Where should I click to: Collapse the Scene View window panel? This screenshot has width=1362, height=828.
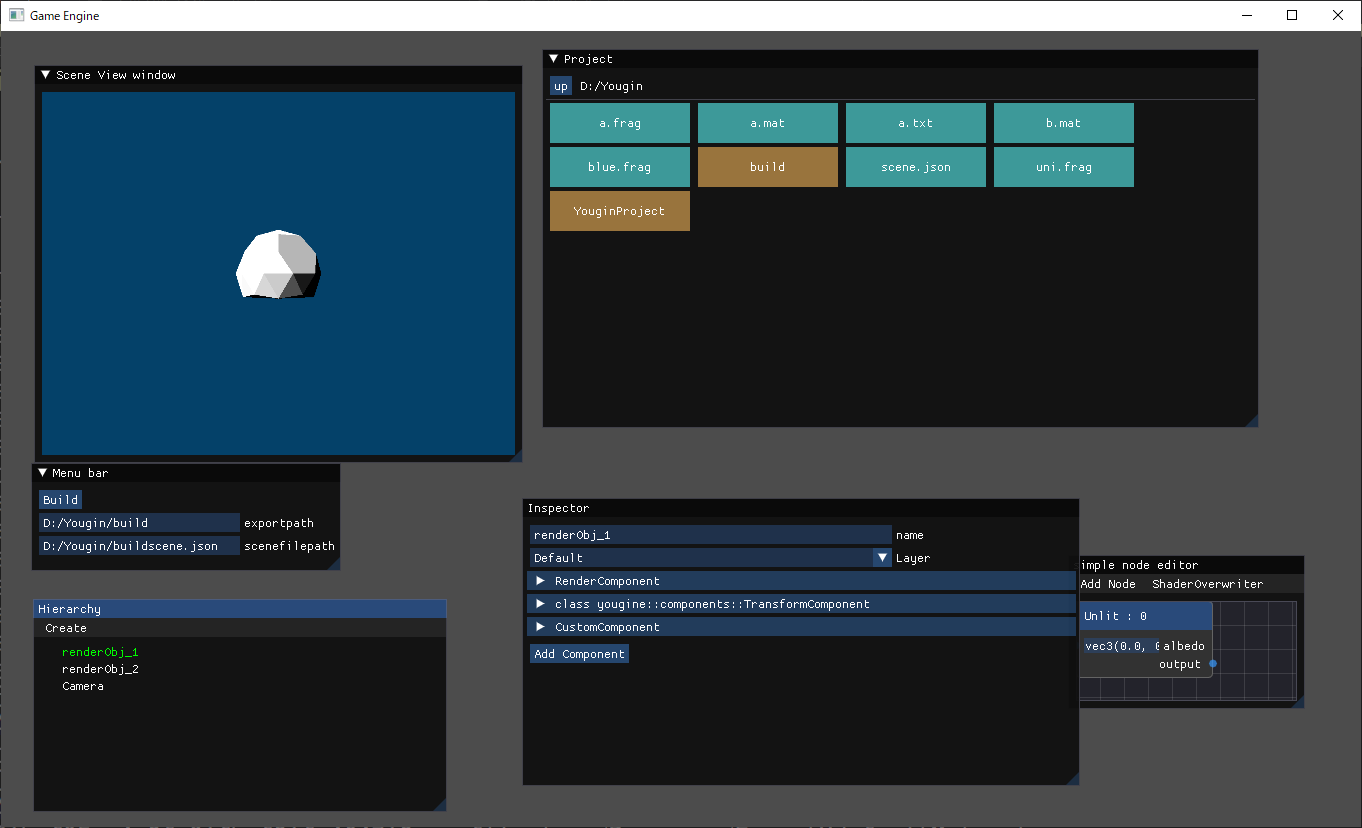pos(45,75)
